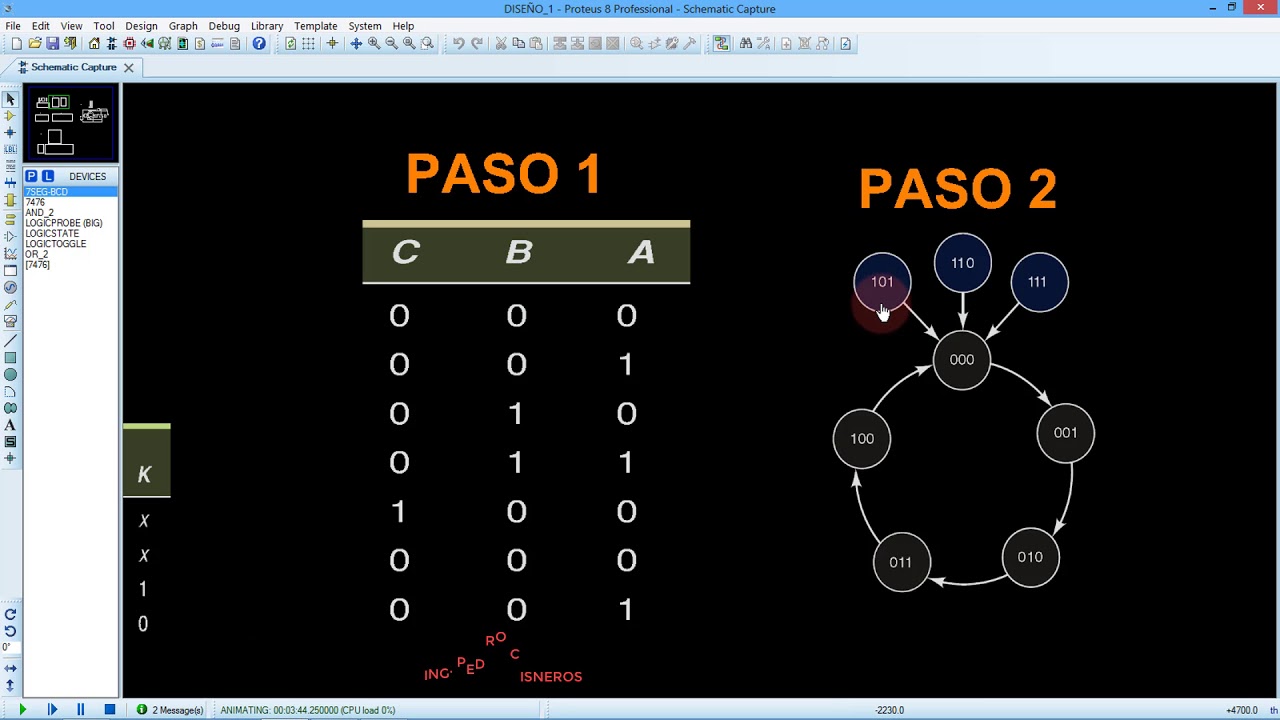This screenshot has height=720, width=1280.
Task: Open the View menu
Action: click(71, 26)
